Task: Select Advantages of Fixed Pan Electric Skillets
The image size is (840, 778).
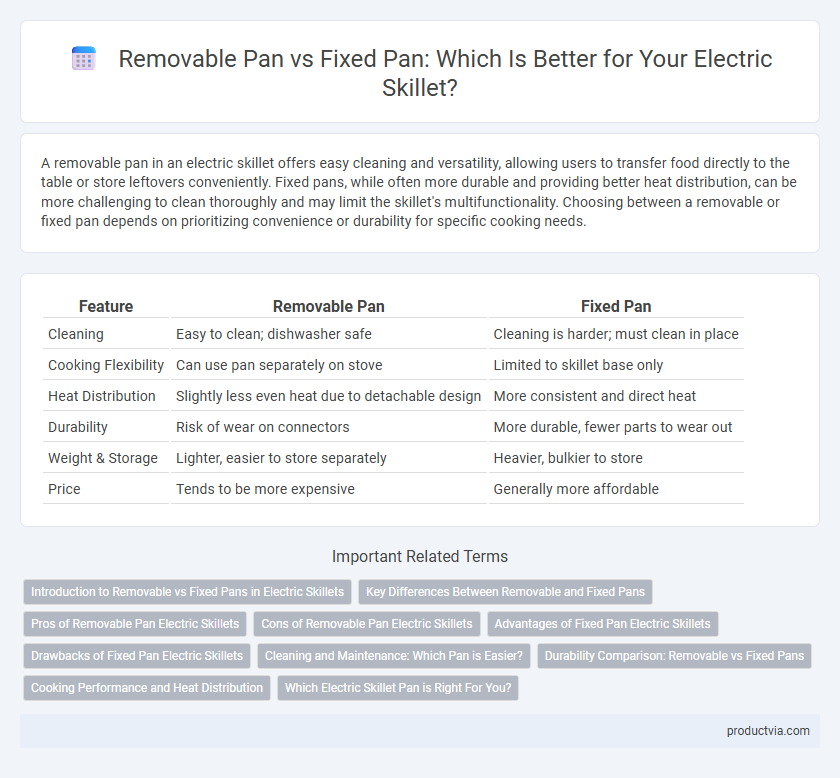Action: point(603,624)
